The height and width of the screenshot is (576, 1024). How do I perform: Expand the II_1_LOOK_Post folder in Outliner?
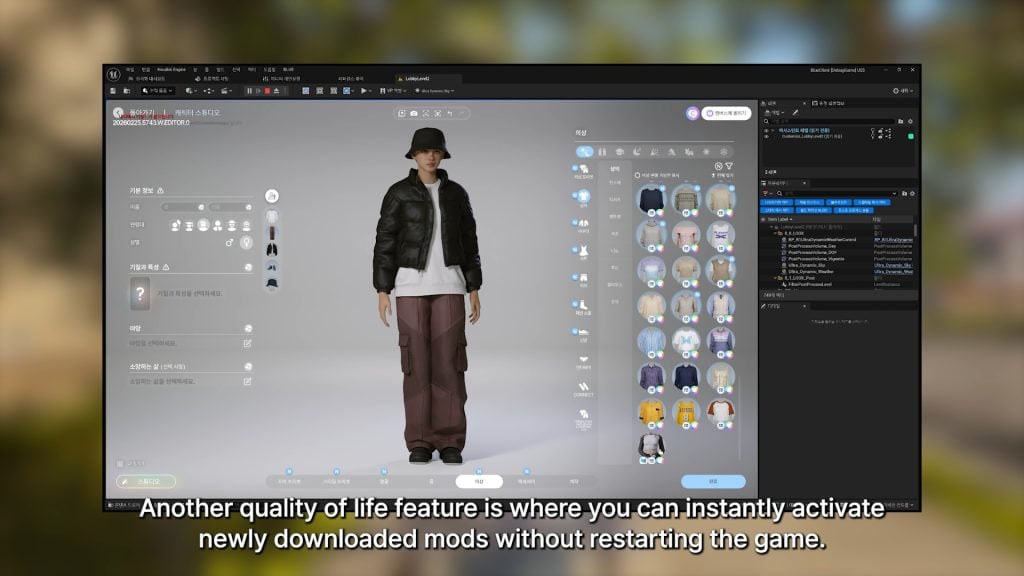pyautogui.click(x=774, y=277)
